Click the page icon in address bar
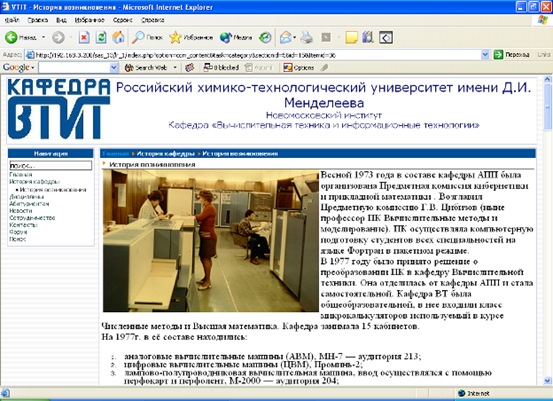The image size is (553, 401). tap(30, 55)
